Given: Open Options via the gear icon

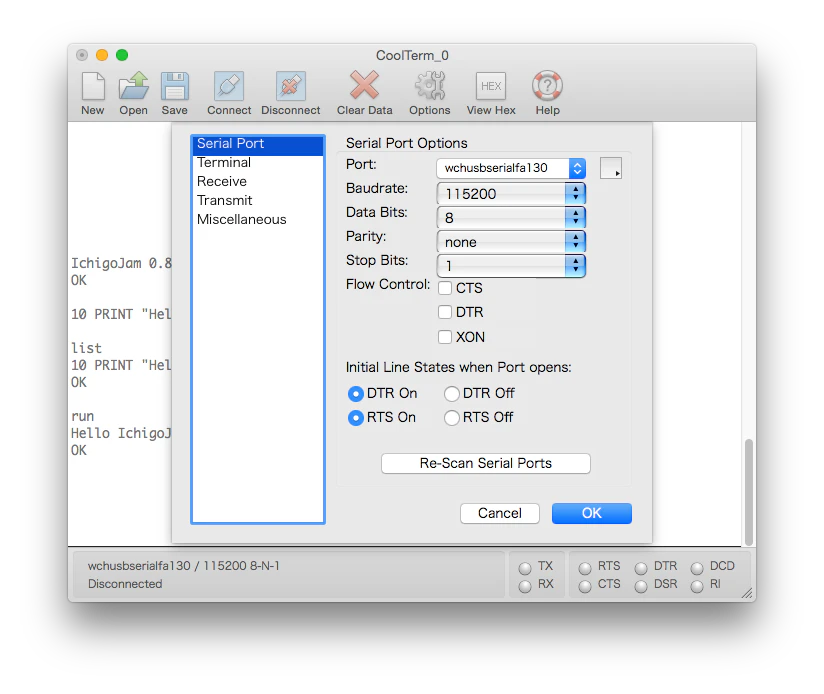Looking at the screenshot, I should pos(430,86).
